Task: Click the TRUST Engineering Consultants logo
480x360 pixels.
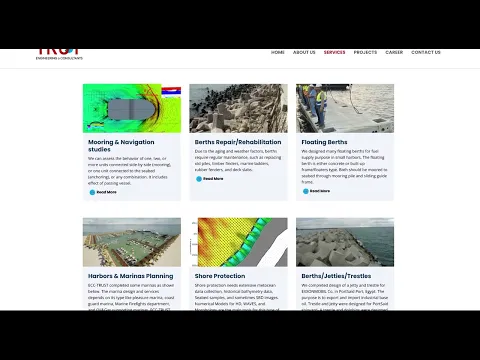Action: 59,55
